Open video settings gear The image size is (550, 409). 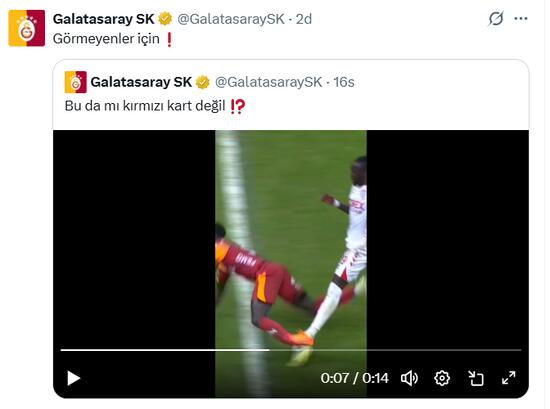pos(442,378)
